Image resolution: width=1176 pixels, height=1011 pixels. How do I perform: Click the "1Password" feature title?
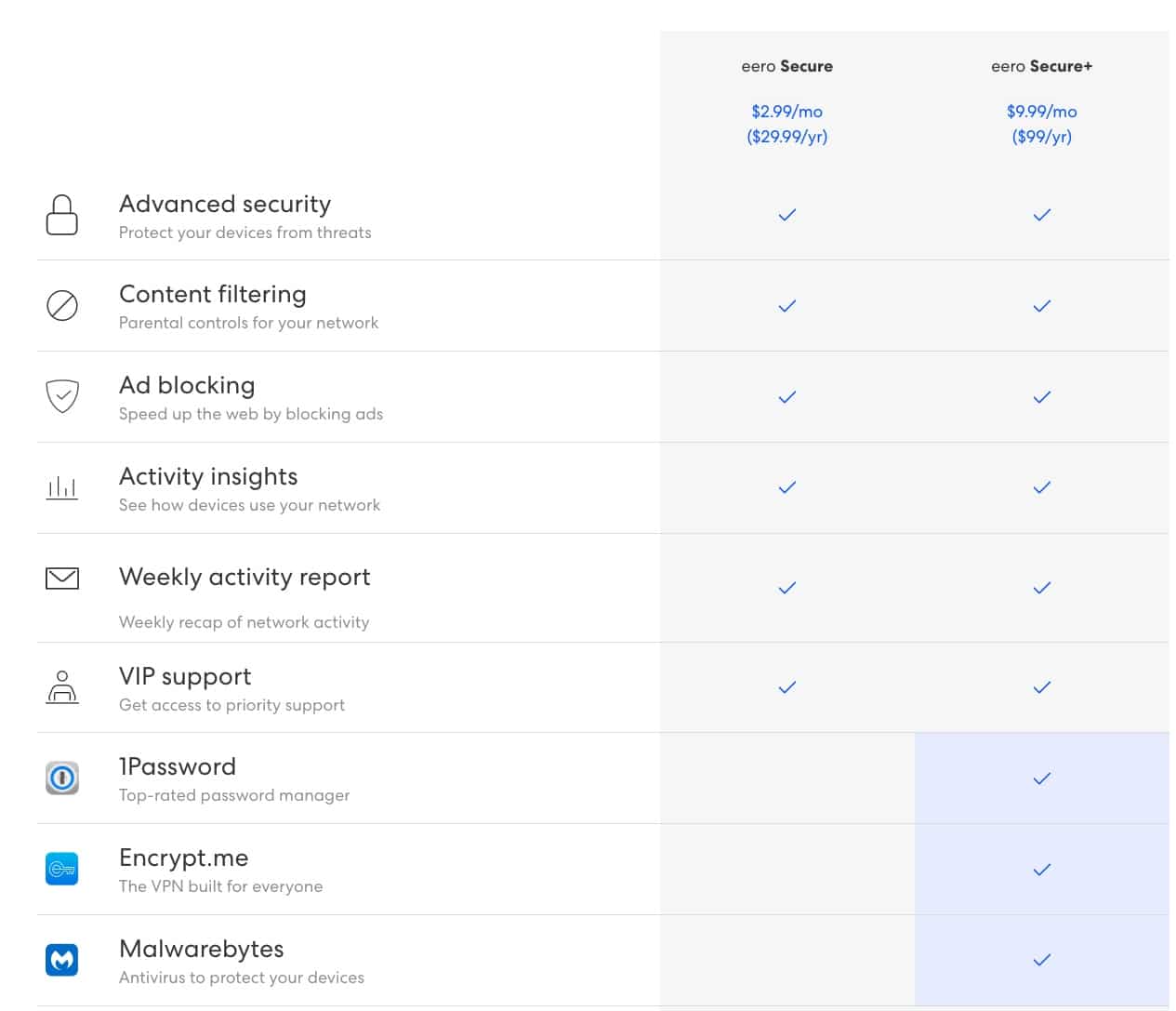click(178, 766)
